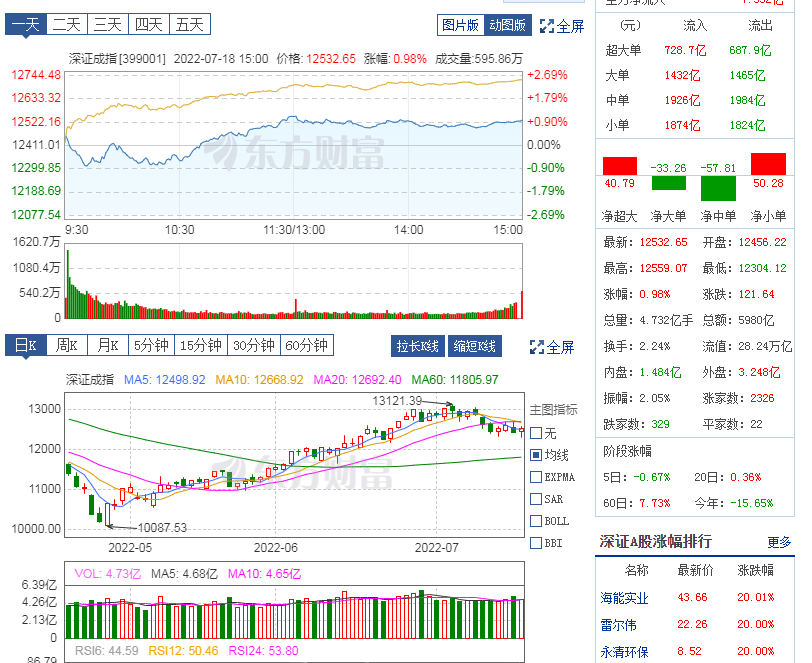The image size is (812, 663).
Task: Open the 永清环保 stock link
Action: click(624, 652)
